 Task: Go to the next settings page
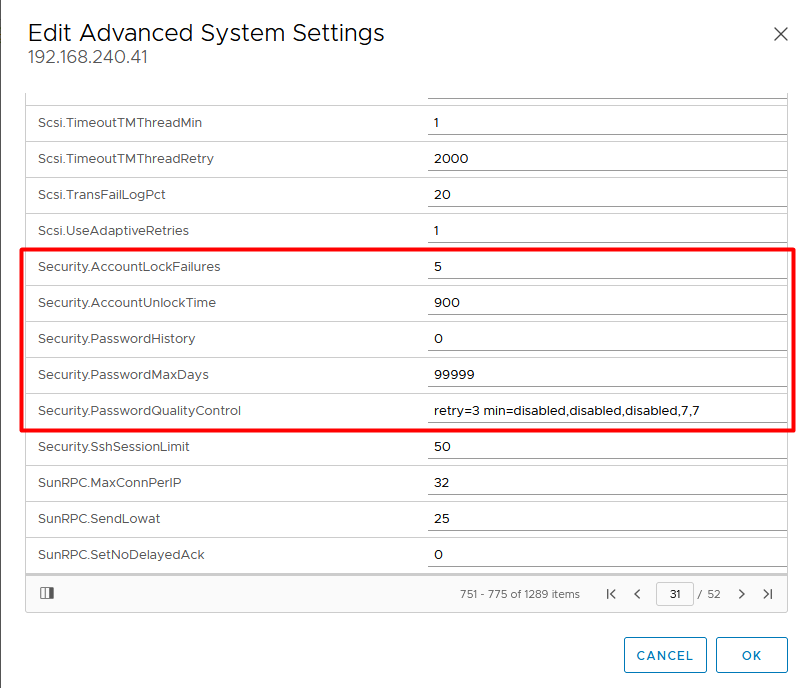click(742, 594)
